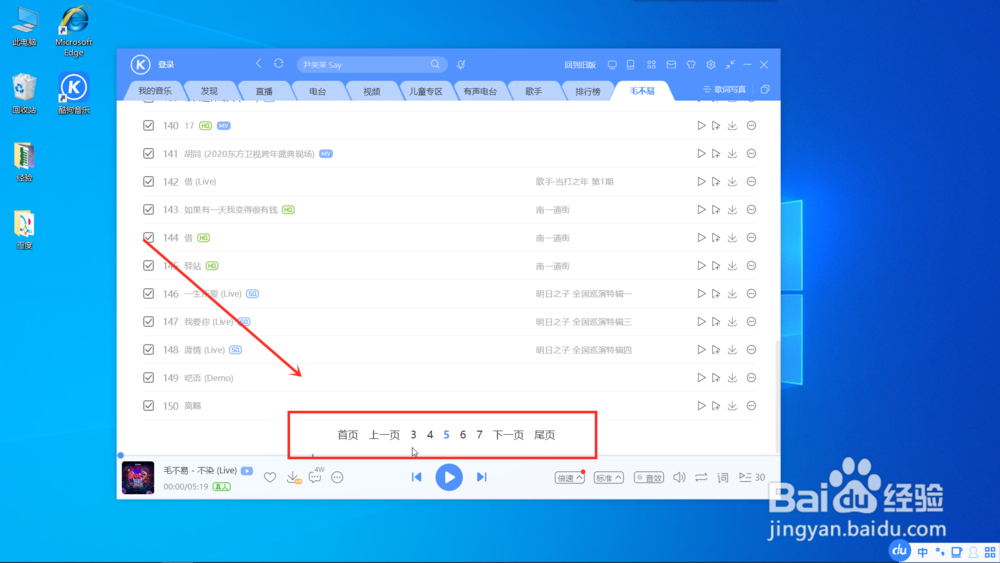This screenshot has width=1000, height=563.
Task: Open the skin shirt icon
Action: (x=691, y=65)
